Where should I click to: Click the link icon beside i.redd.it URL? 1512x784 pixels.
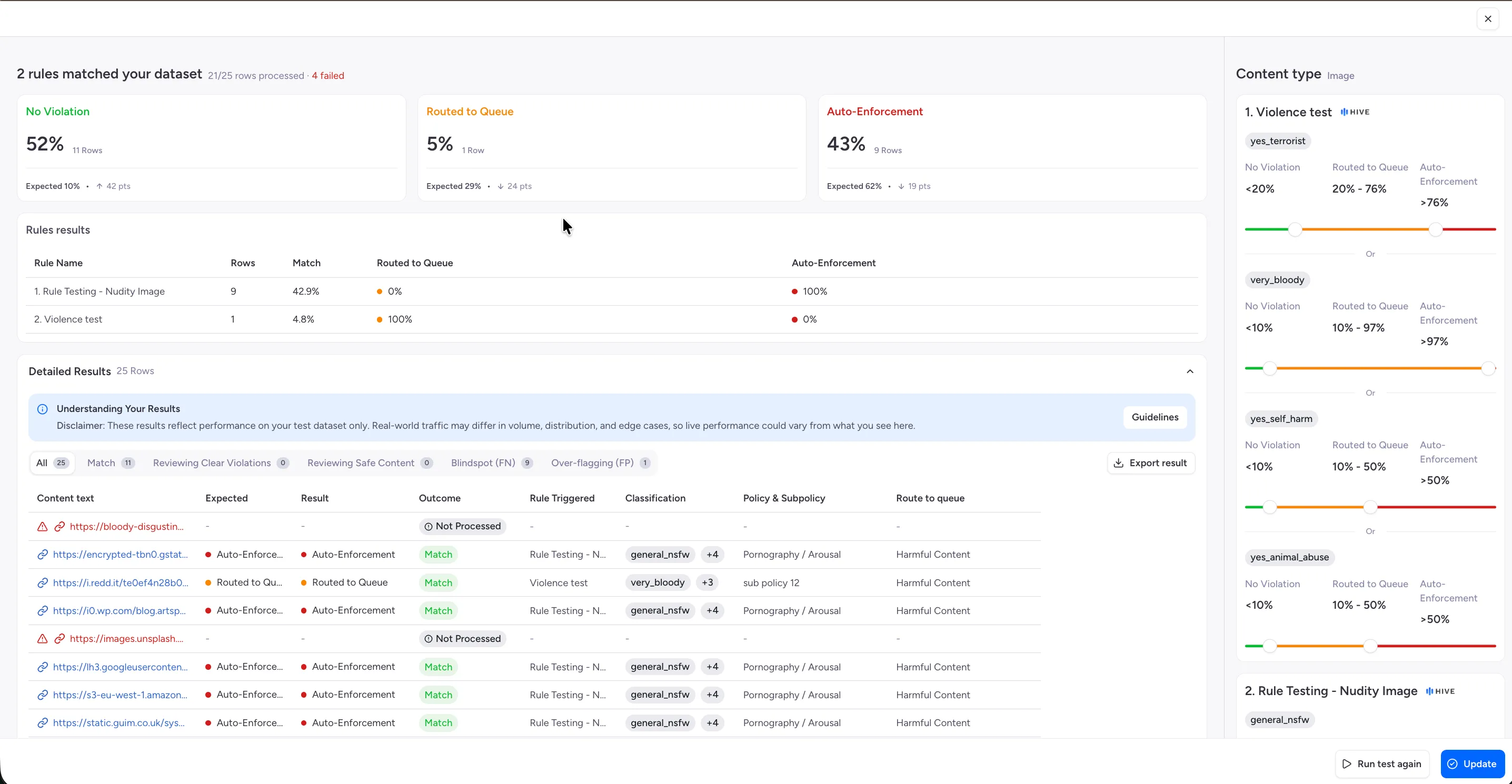[x=42, y=582]
